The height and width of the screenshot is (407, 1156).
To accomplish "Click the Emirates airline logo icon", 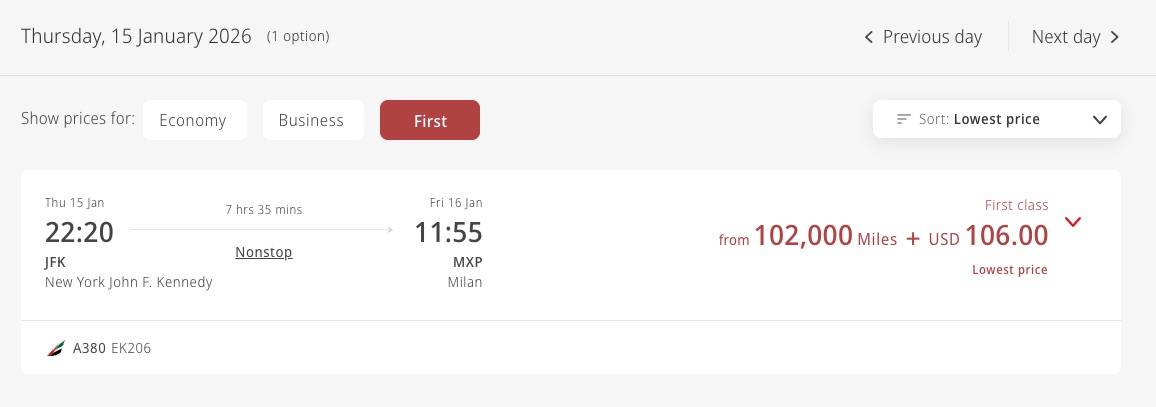I will point(55,349).
